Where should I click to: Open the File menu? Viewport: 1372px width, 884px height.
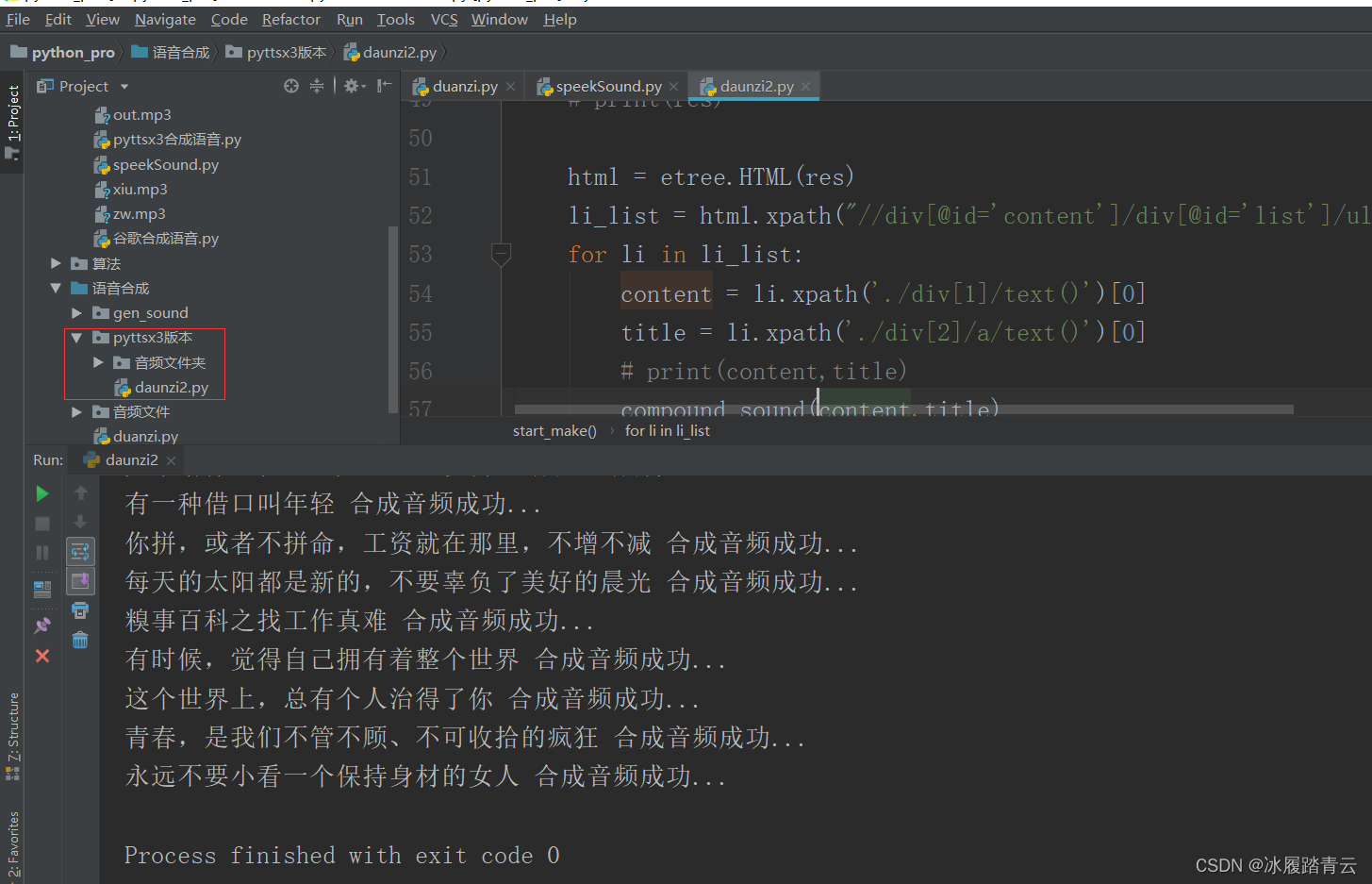[18, 19]
